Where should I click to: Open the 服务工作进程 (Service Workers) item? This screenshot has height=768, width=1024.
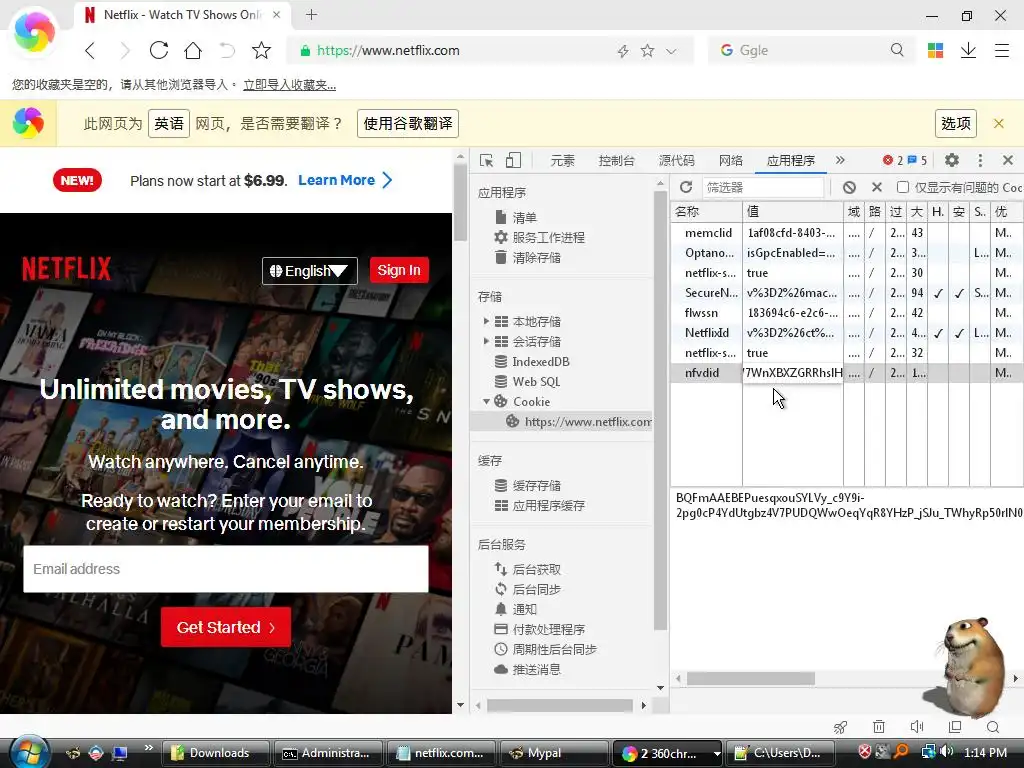[549, 237]
